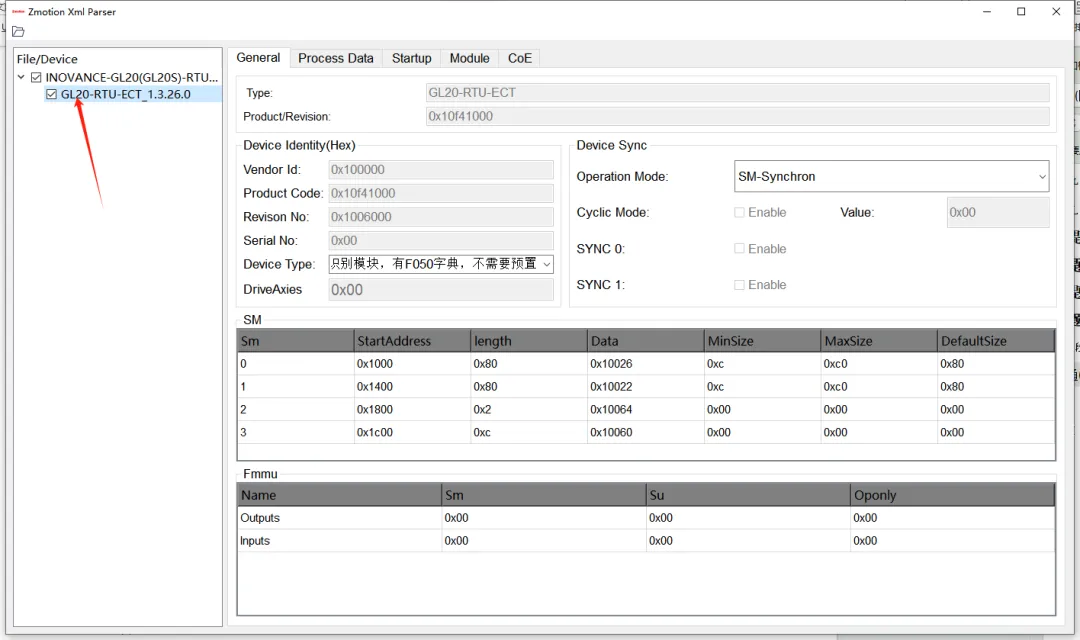Switch to the Process Data tab
Viewport: 1080px width, 640px height.
(x=335, y=59)
